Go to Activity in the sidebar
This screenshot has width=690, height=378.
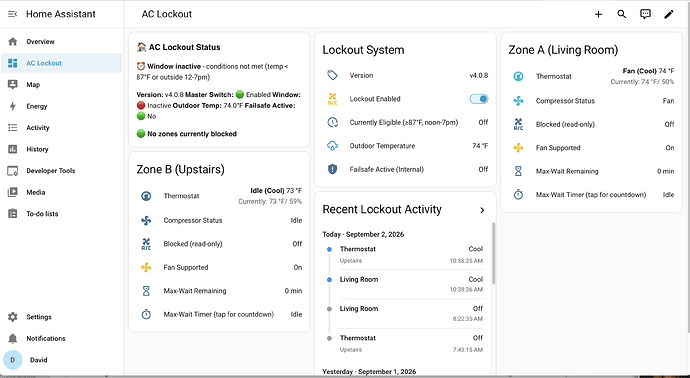[x=62, y=128]
